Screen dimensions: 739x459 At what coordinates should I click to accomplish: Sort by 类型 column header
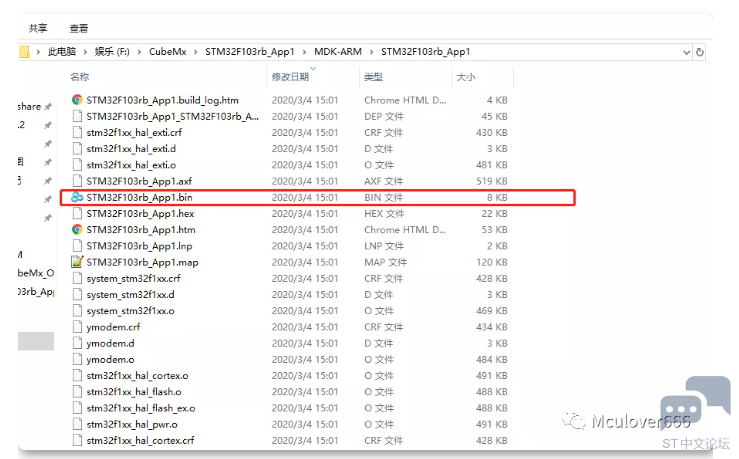click(x=373, y=77)
